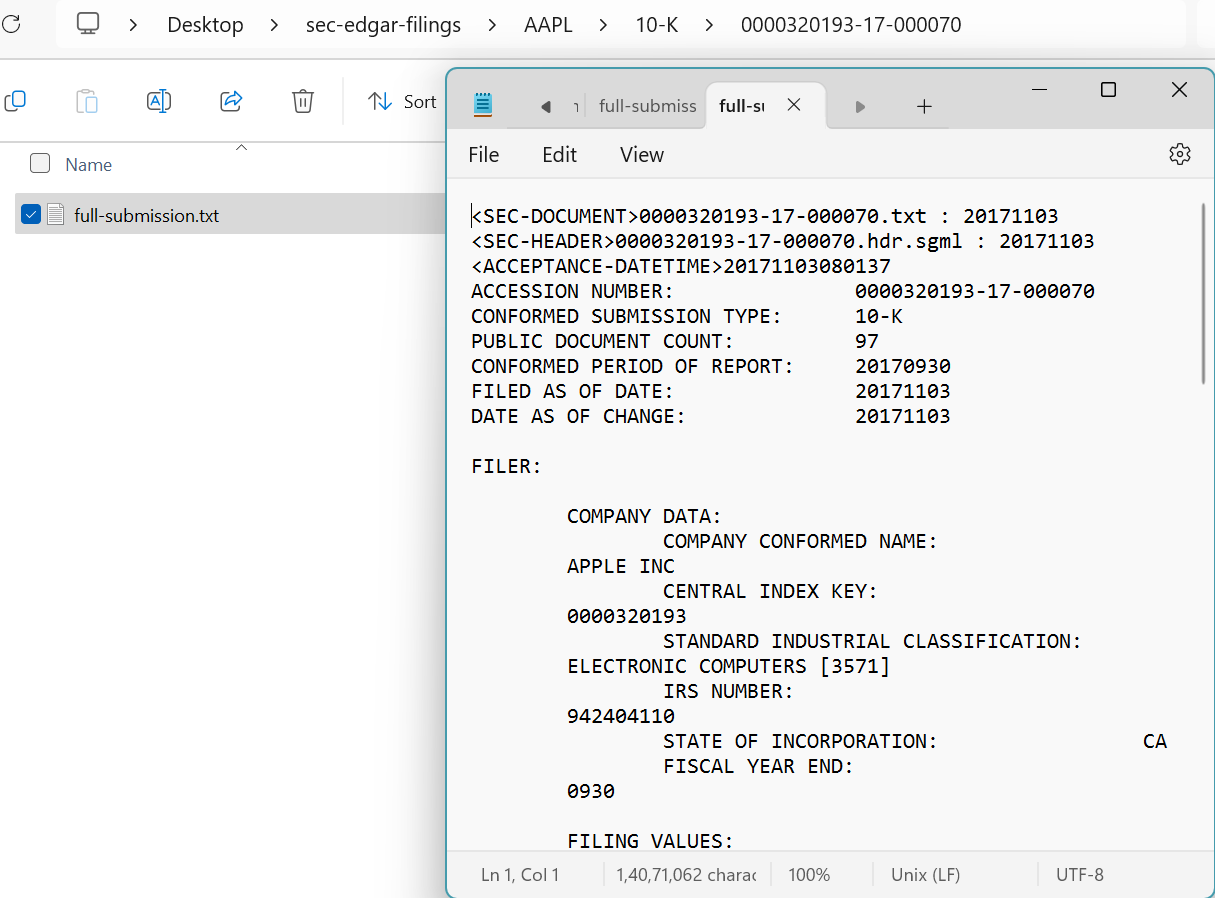The height and width of the screenshot is (898, 1215).
Task: Open the Edit menu in Notepad
Action: 560,154
